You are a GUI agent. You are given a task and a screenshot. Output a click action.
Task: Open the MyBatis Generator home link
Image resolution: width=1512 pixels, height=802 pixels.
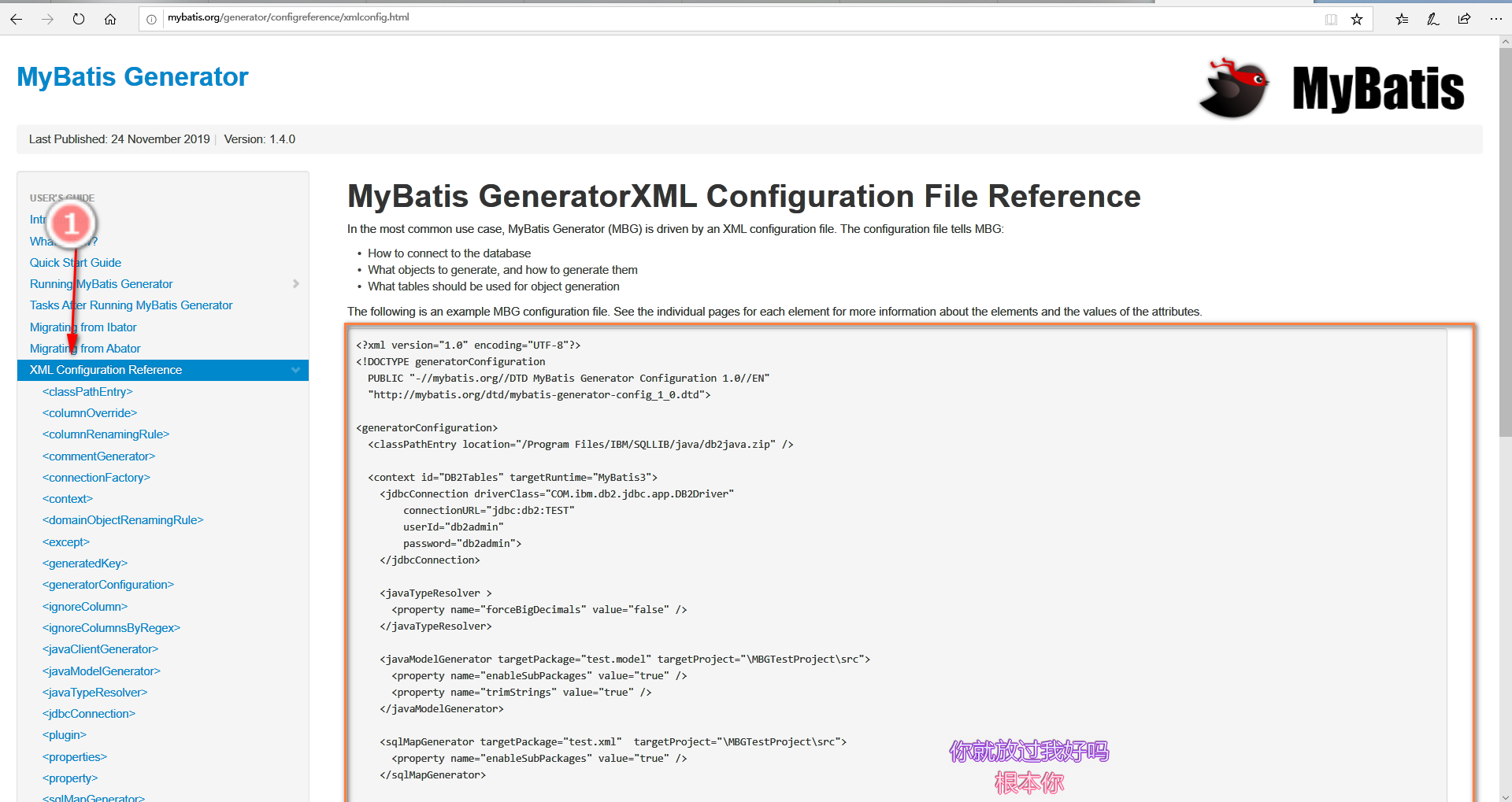point(132,77)
